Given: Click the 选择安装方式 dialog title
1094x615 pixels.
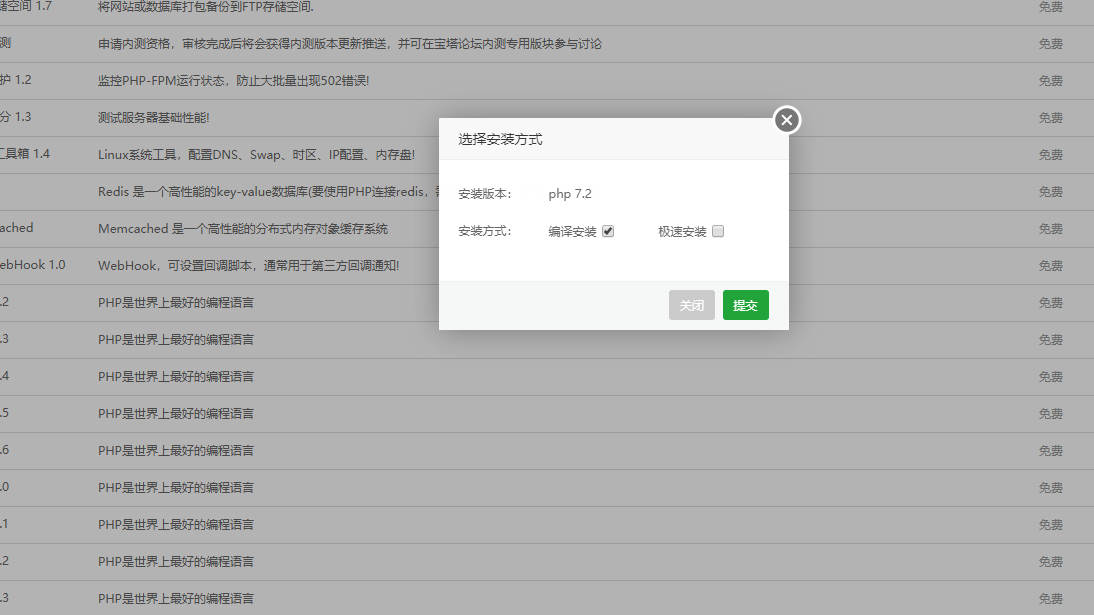Looking at the screenshot, I should point(500,140).
